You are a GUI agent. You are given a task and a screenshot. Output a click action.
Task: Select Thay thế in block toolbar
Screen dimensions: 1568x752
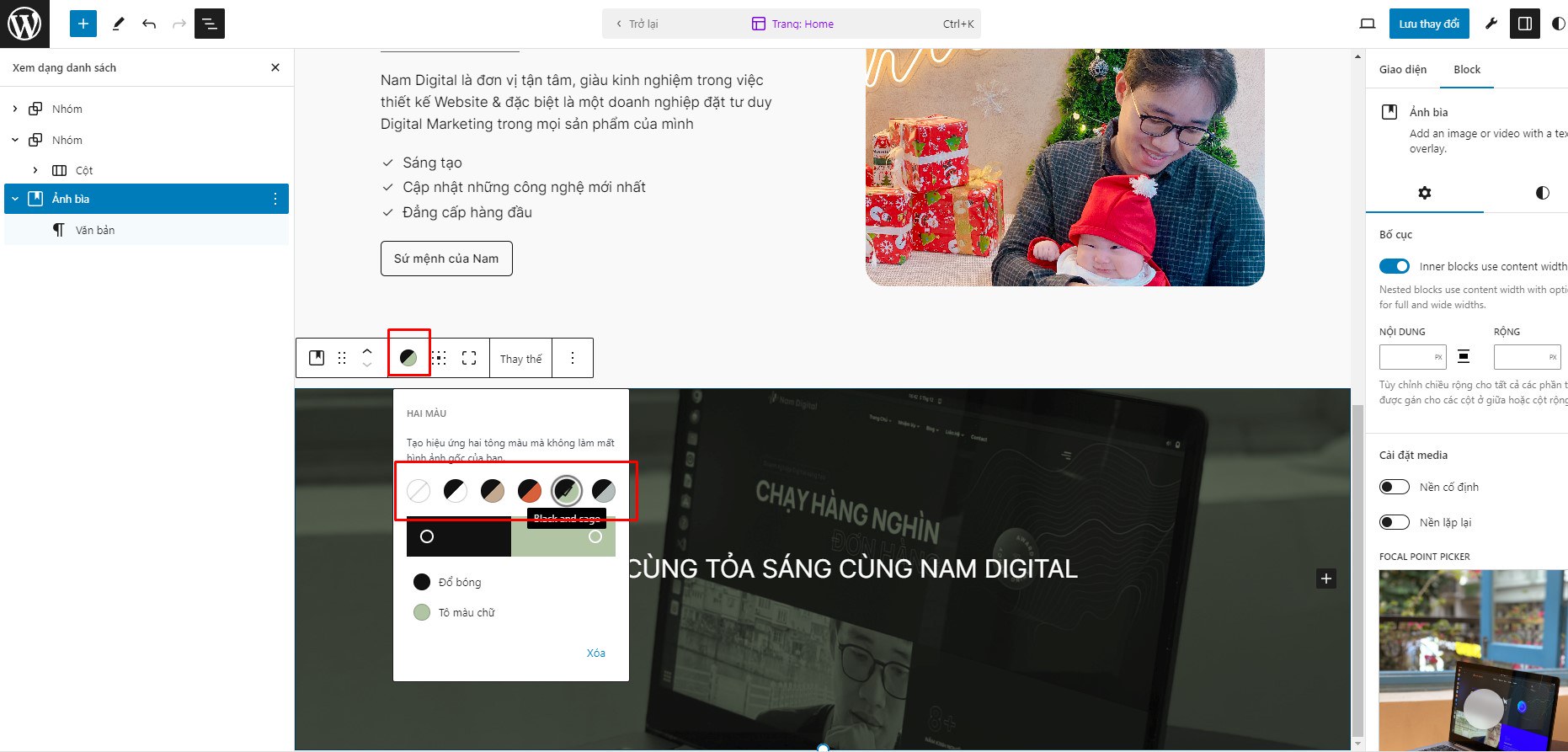pyautogui.click(x=520, y=359)
